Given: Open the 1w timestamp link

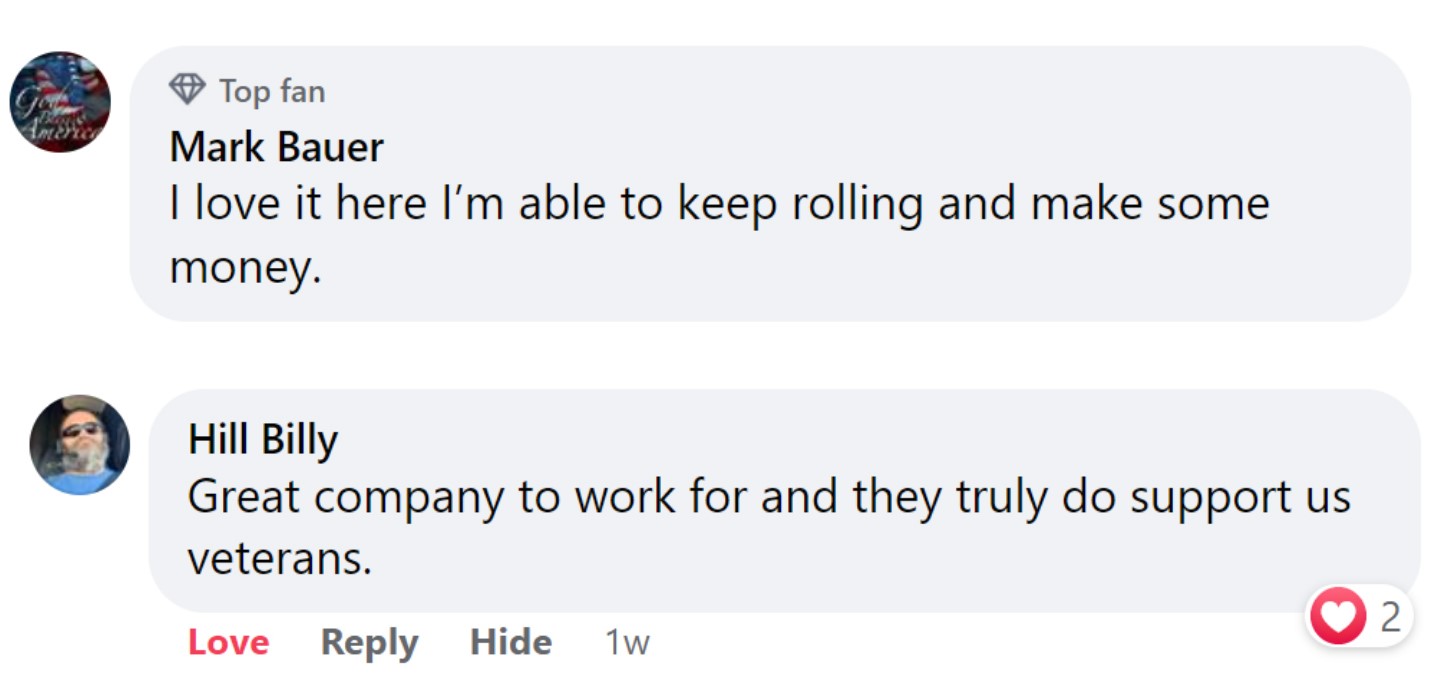Looking at the screenshot, I should point(627,643).
